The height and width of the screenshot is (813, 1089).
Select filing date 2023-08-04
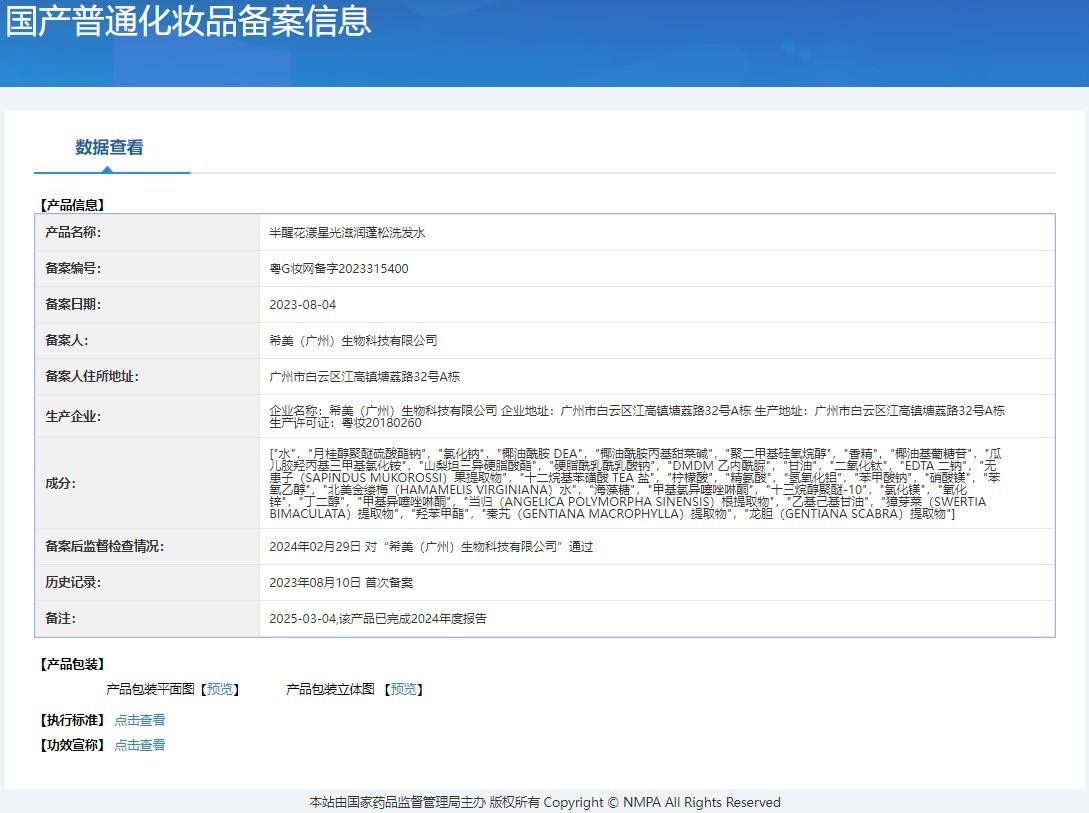303,305
